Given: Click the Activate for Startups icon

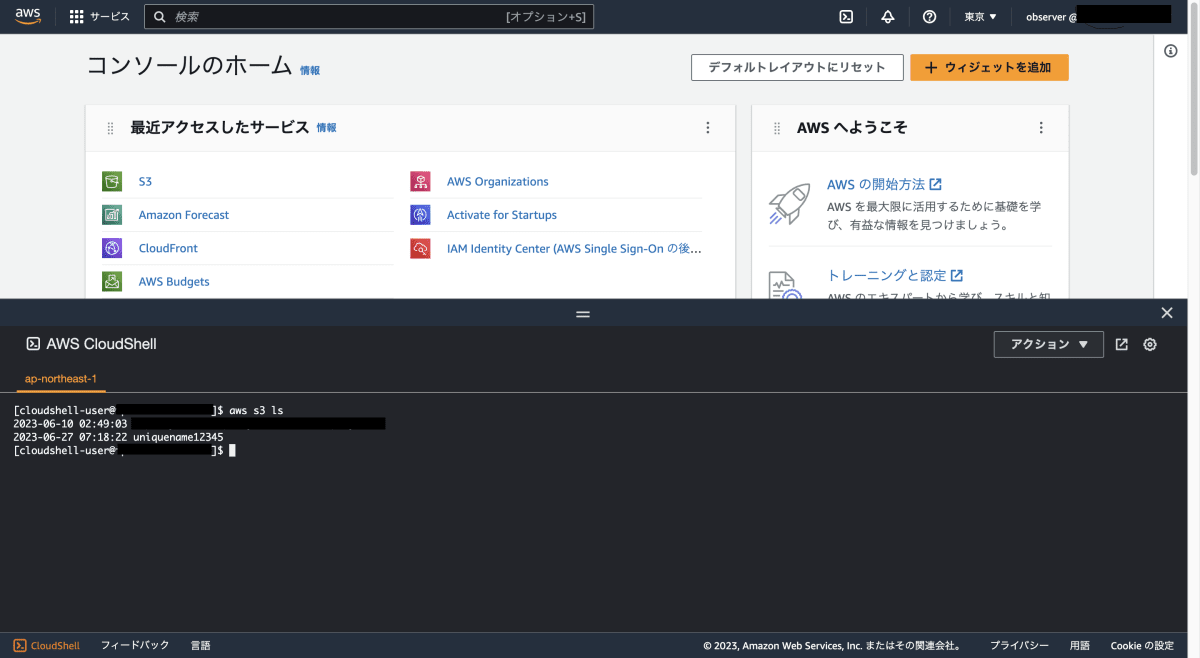Looking at the screenshot, I should point(420,215).
